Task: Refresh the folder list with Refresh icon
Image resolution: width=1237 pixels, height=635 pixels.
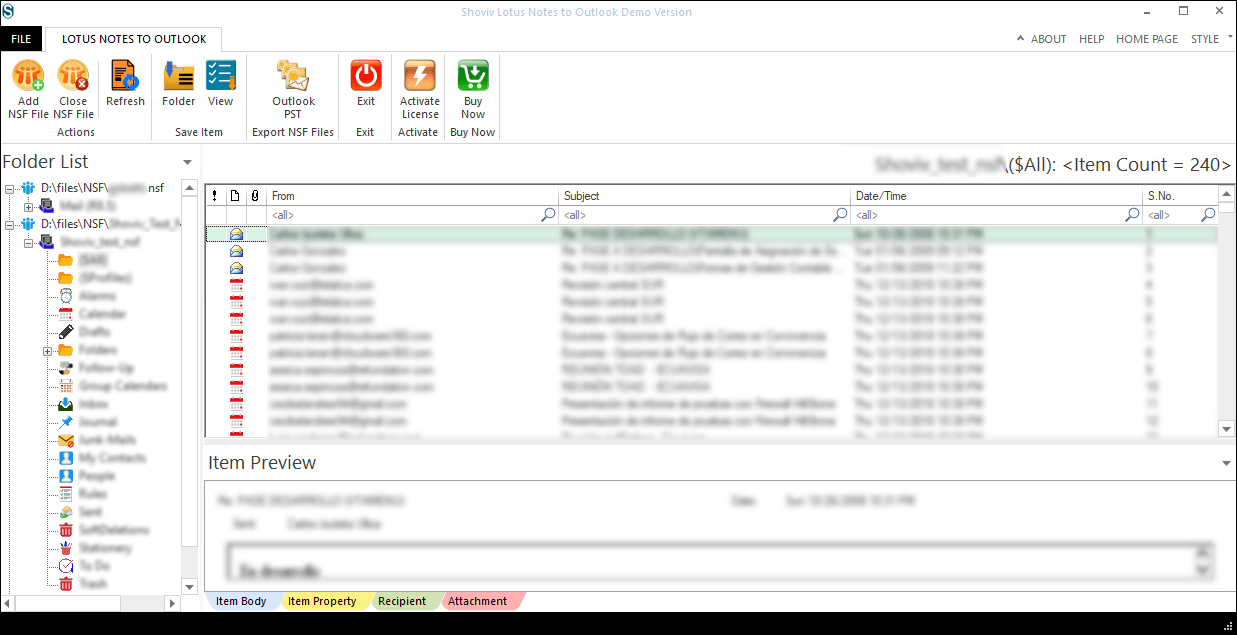Action: point(125,76)
